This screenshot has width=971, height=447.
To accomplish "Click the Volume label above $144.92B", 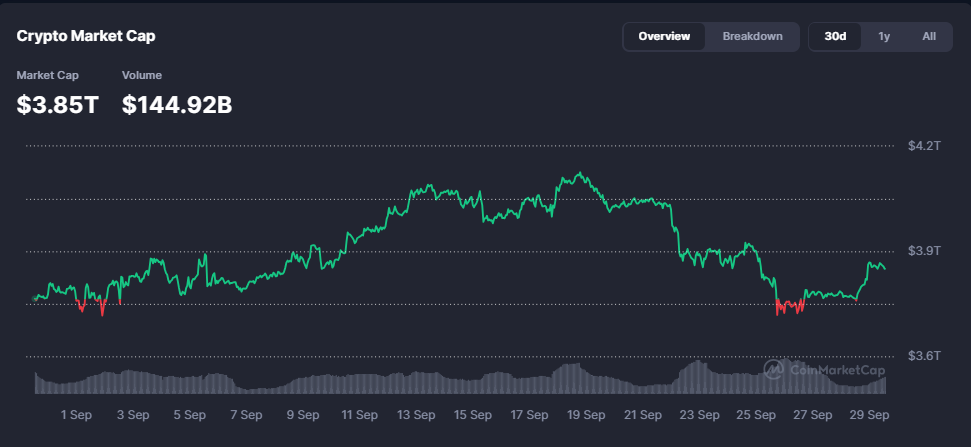I will coord(142,75).
